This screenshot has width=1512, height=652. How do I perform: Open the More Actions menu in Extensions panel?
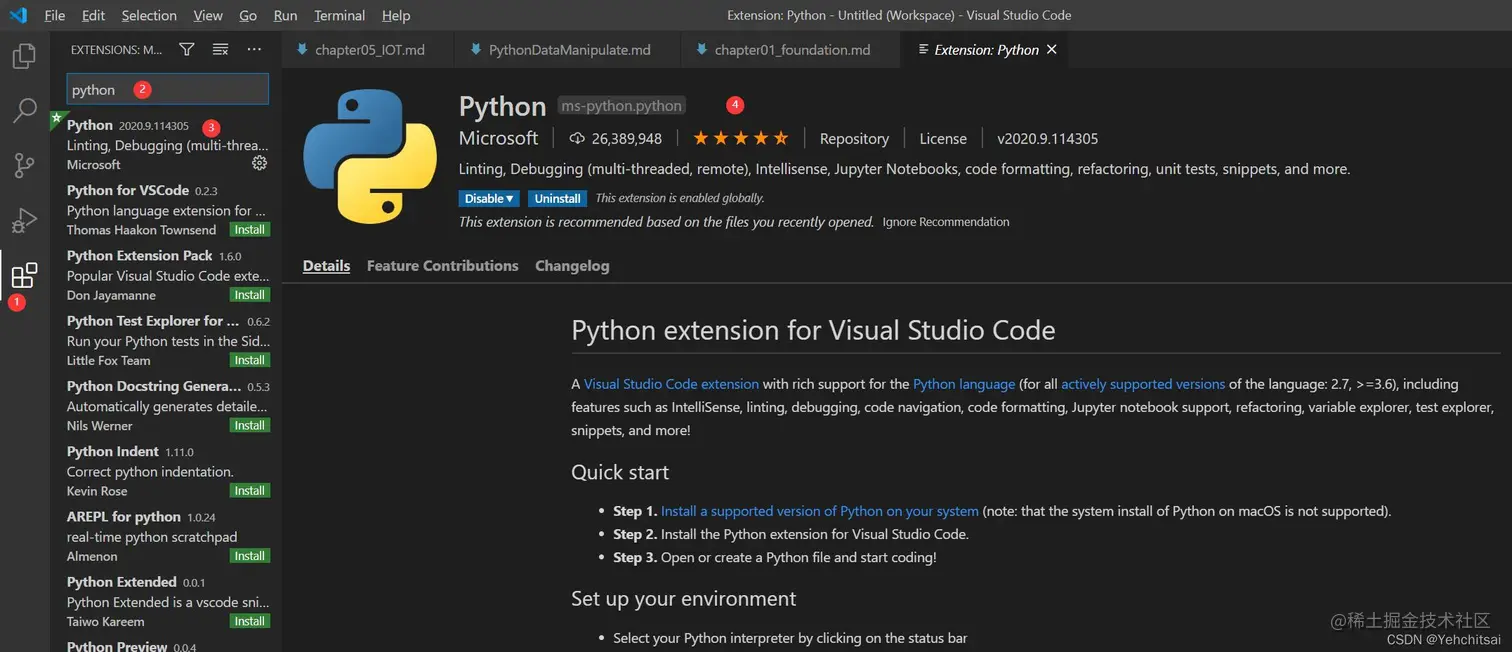tap(253, 48)
